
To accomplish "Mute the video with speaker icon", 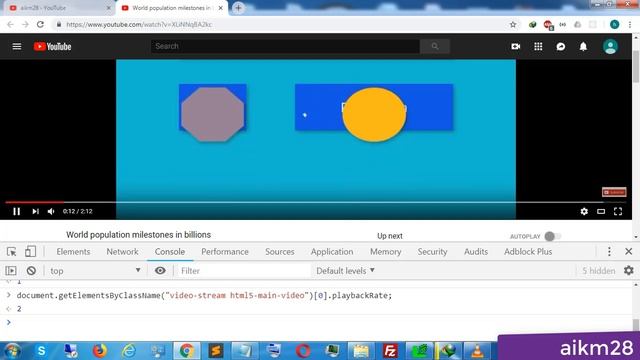I will [x=51, y=211].
